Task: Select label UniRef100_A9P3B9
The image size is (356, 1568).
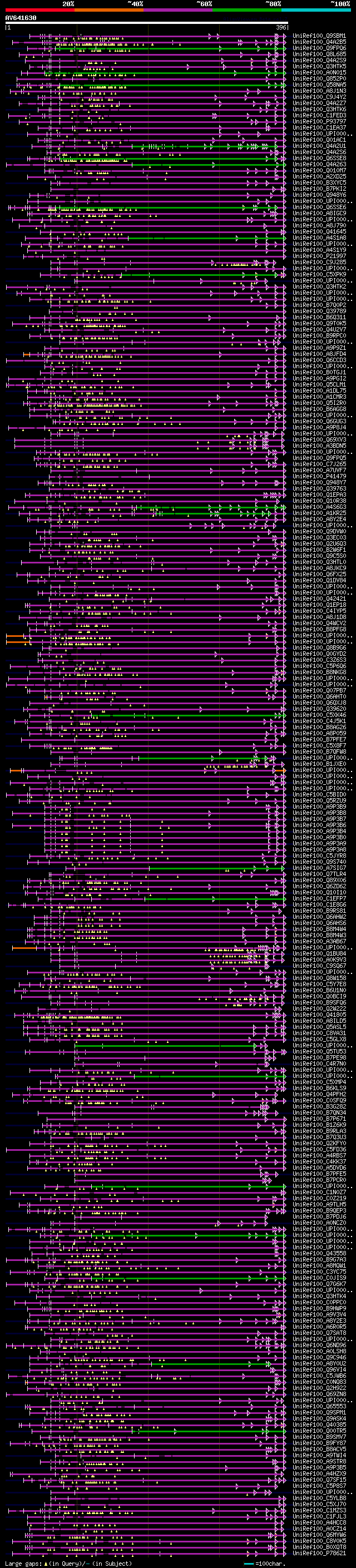Action: [319, 807]
